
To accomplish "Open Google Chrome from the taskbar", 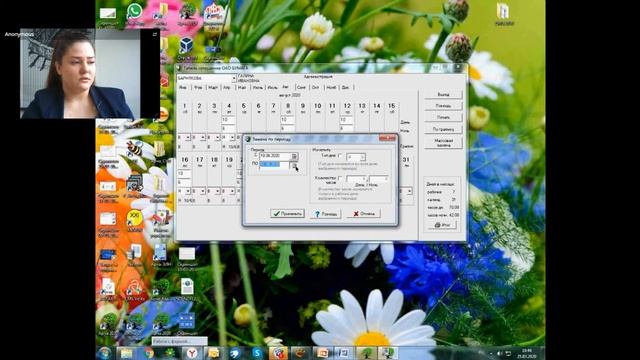I will point(148,353).
